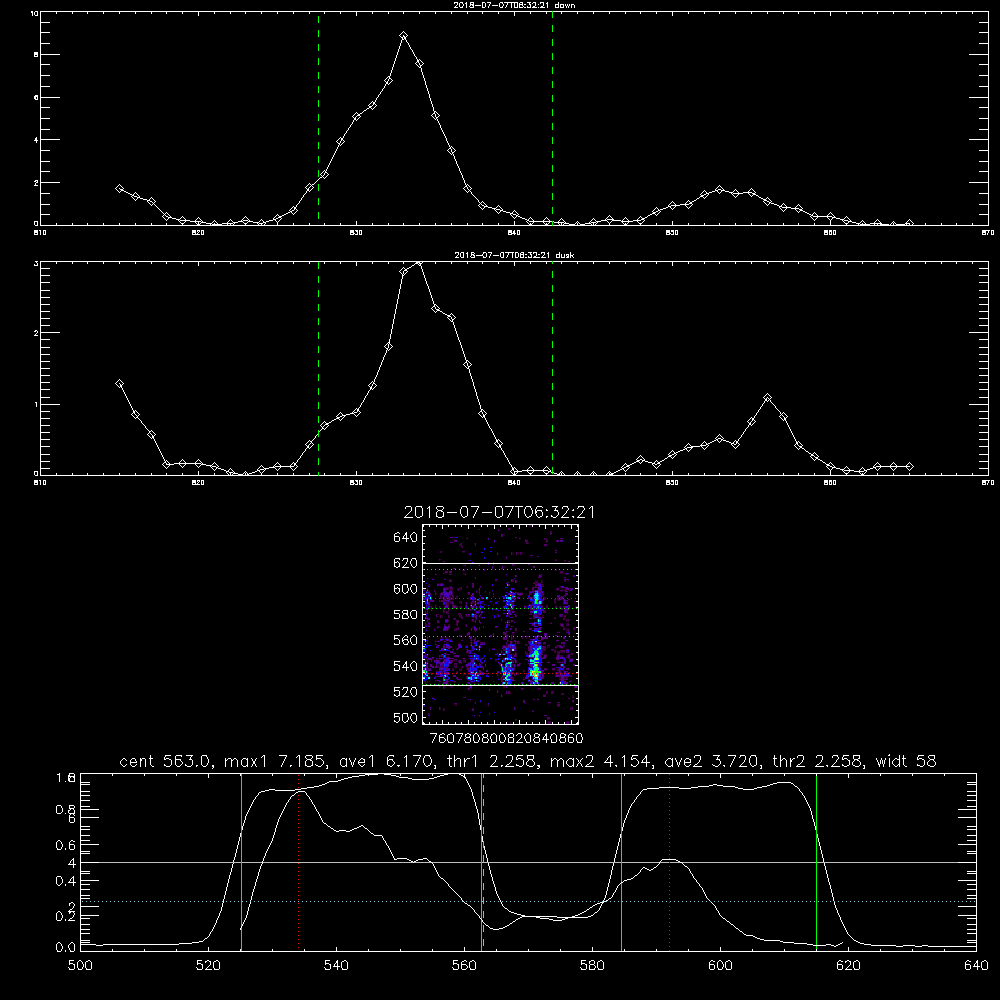This screenshot has width=1000, height=1000.
Task: Click heatmap y-axis label 520
Action: [x=406, y=692]
